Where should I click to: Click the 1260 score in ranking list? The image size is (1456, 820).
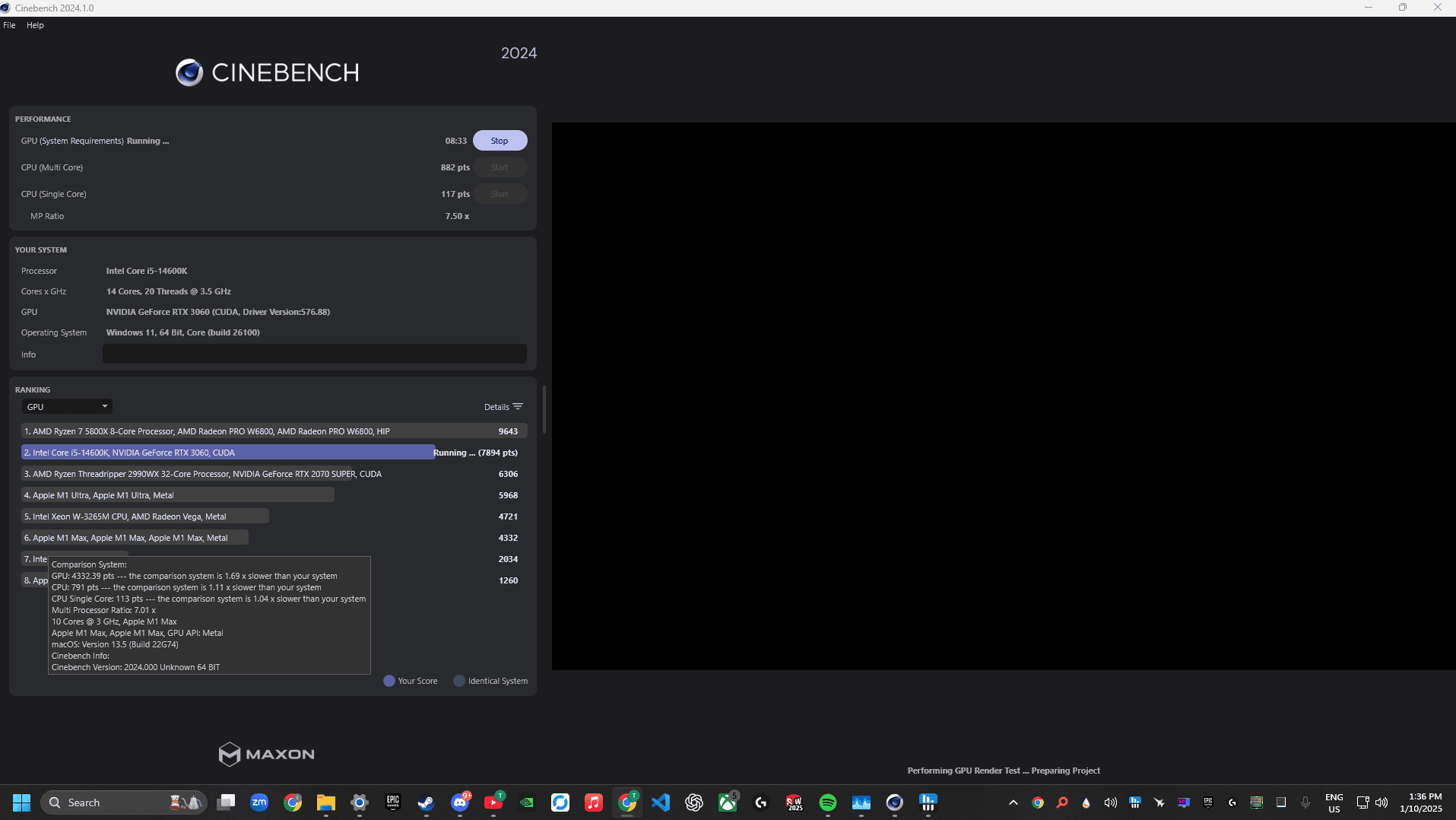[508, 580]
